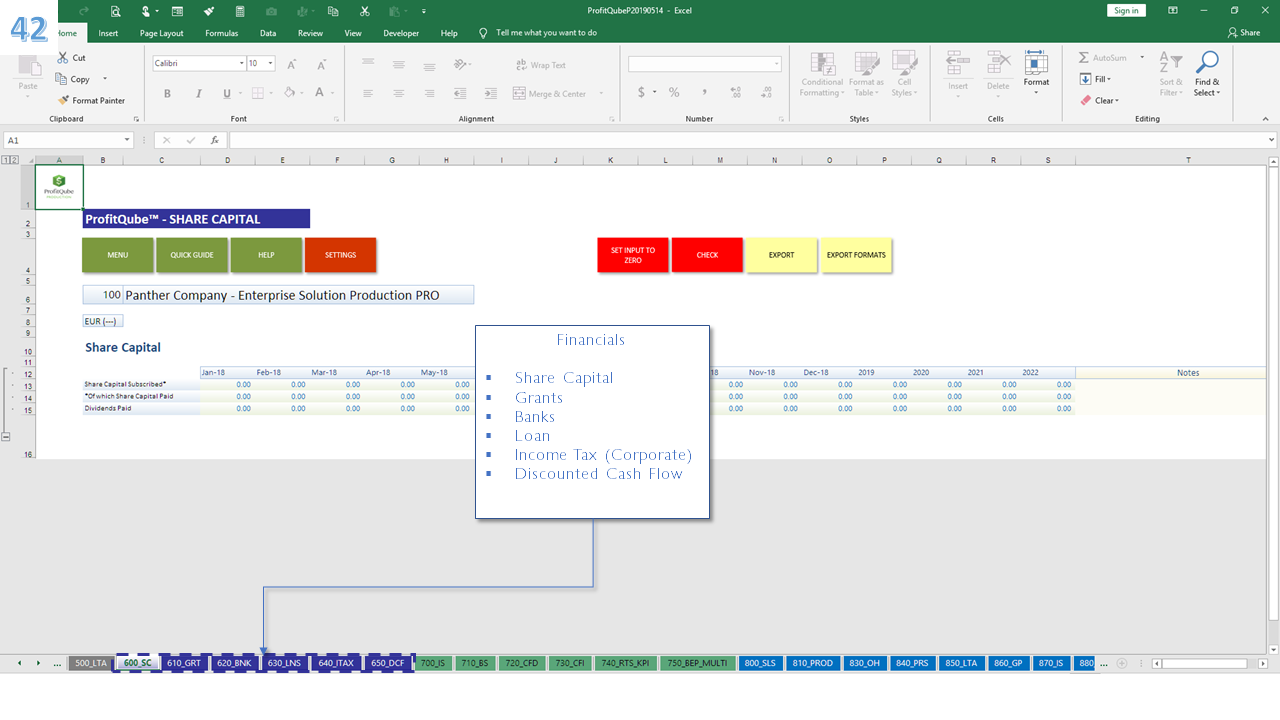Click outline level 1 button
This screenshot has width=1280, height=720.
point(5,160)
